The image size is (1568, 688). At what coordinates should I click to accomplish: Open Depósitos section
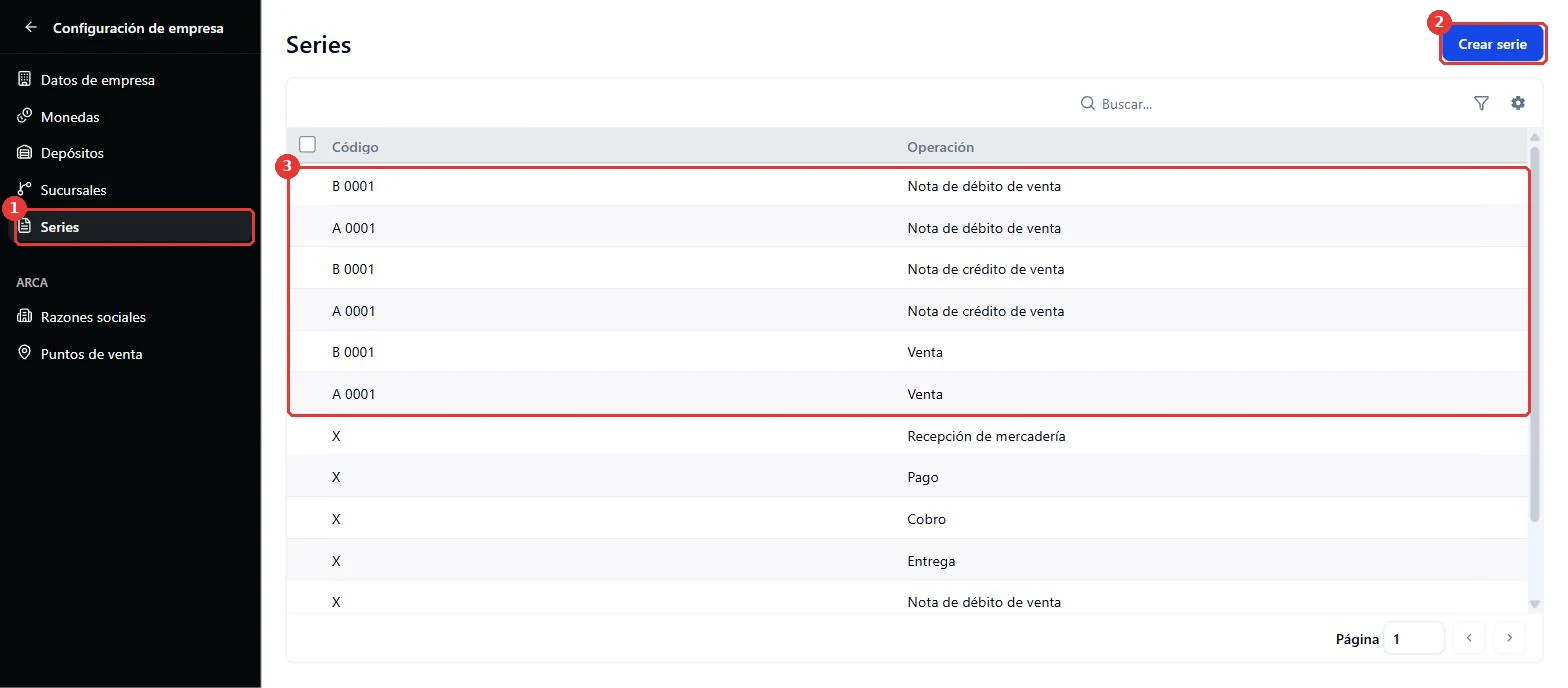pyautogui.click(x=130, y=153)
